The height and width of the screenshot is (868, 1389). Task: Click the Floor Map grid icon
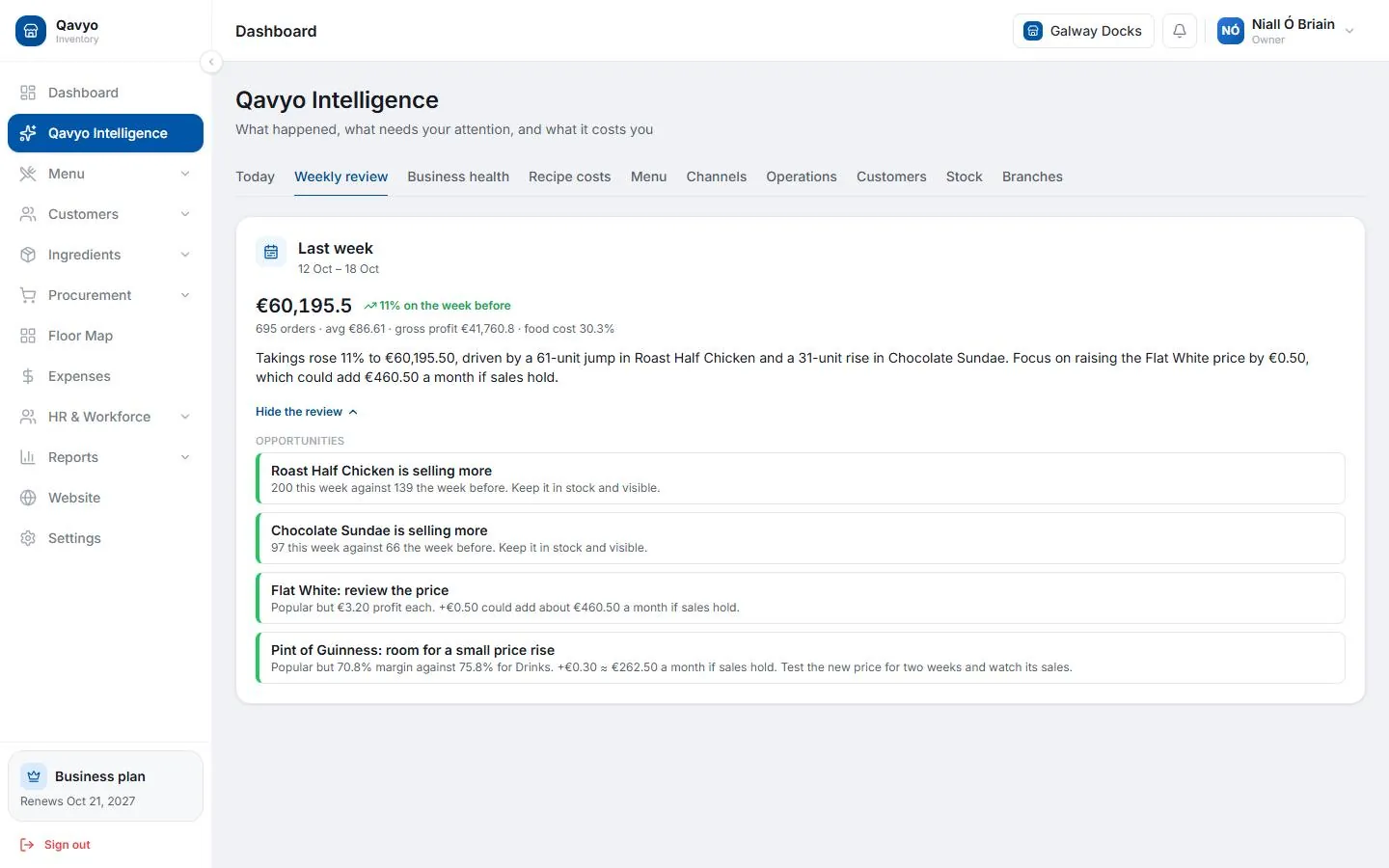pyautogui.click(x=28, y=336)
